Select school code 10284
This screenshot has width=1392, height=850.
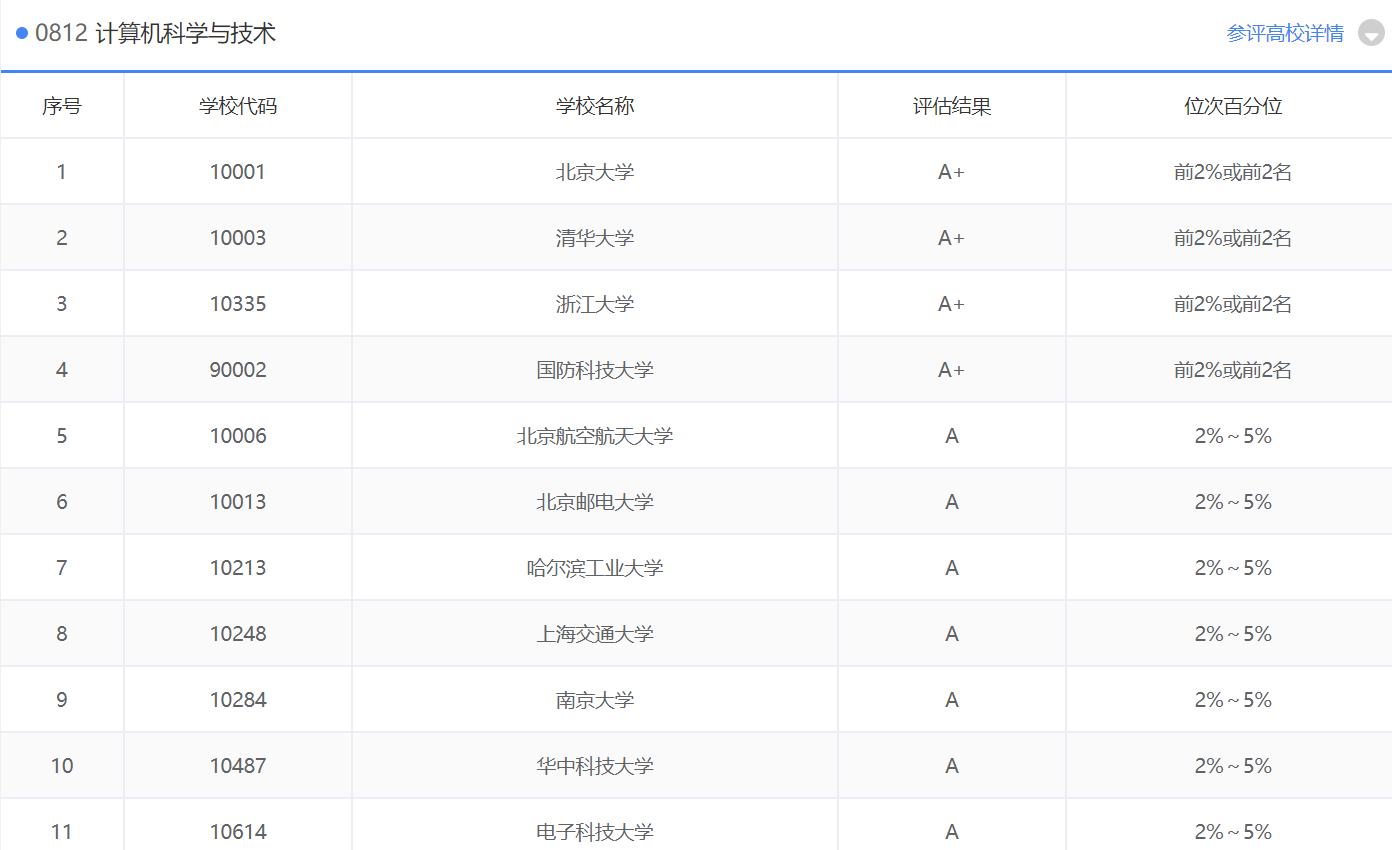tap(238, 700)
